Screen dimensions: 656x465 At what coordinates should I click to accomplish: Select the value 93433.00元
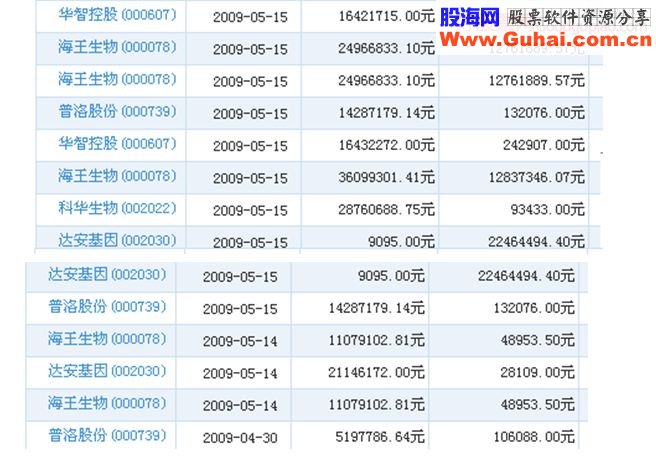click(x=547, y=210)
